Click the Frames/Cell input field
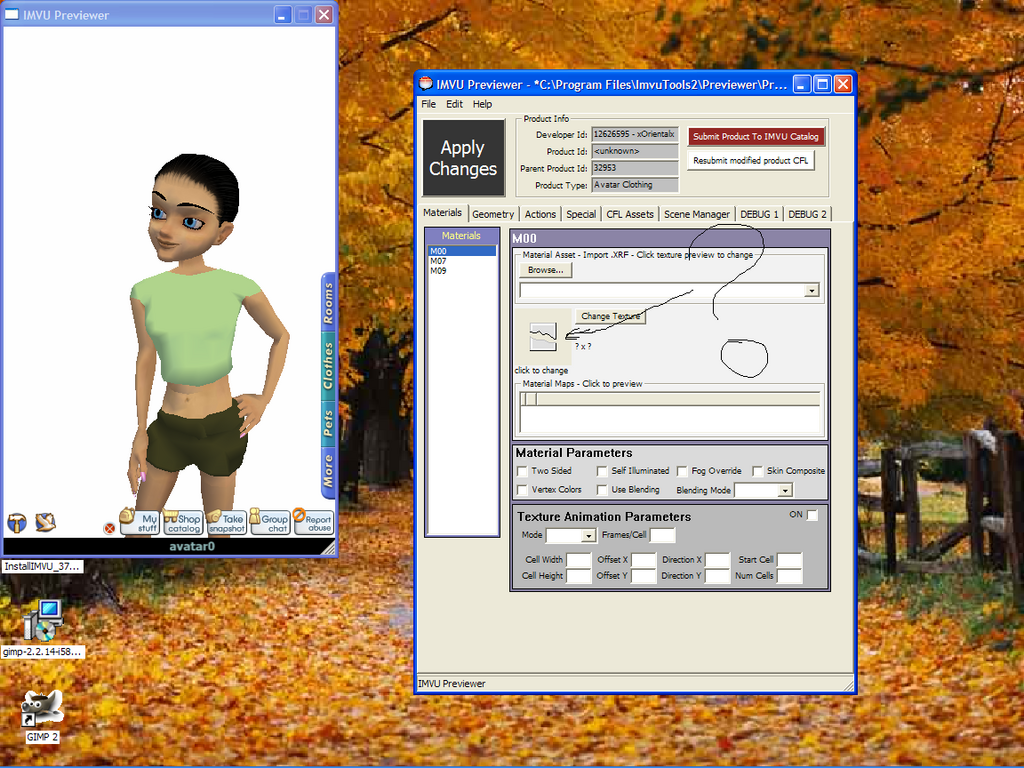The image size is (1024, 768). (662, 536)
